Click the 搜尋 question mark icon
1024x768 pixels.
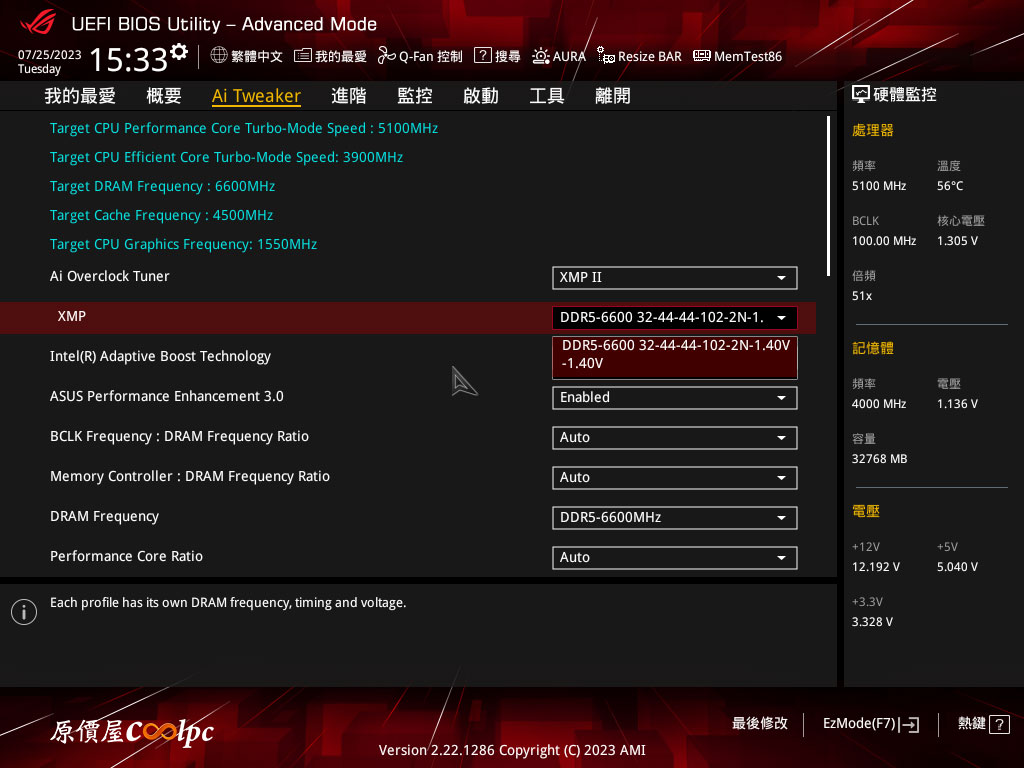tap(483, 56)
